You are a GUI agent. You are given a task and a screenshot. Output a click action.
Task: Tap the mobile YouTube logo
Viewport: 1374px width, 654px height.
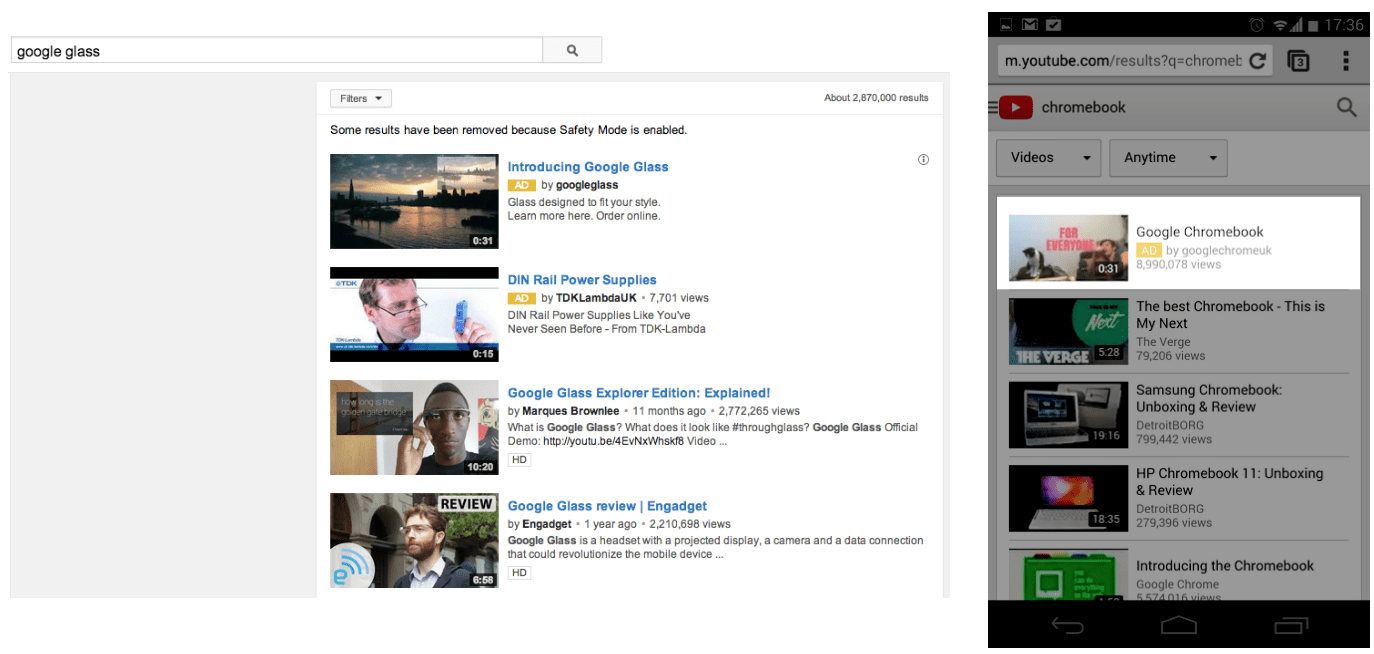coord(1015,107)
